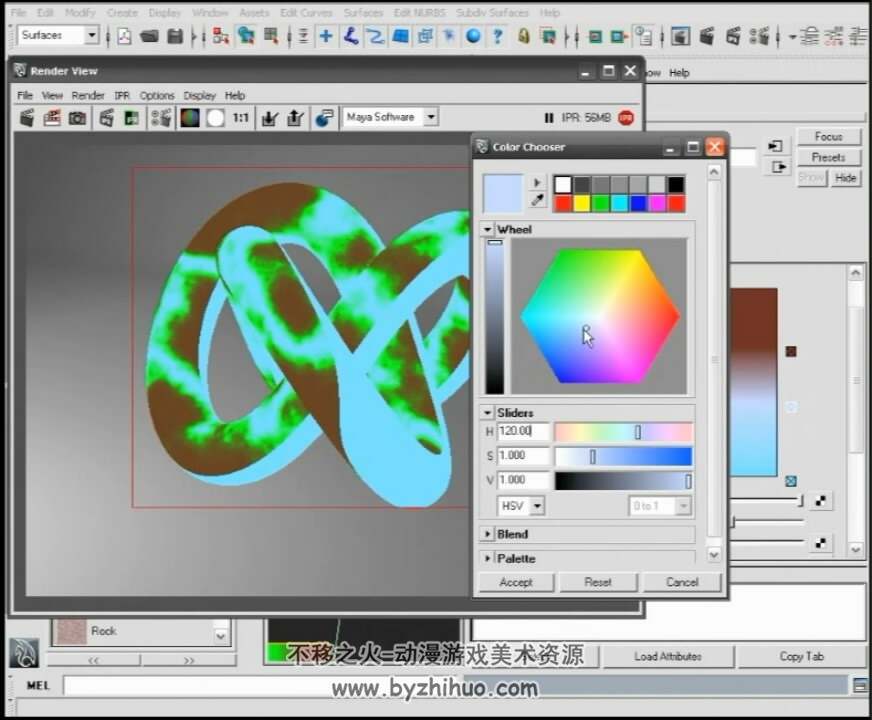Click the eyedropper icon in Color Chooser

[537, 201]
